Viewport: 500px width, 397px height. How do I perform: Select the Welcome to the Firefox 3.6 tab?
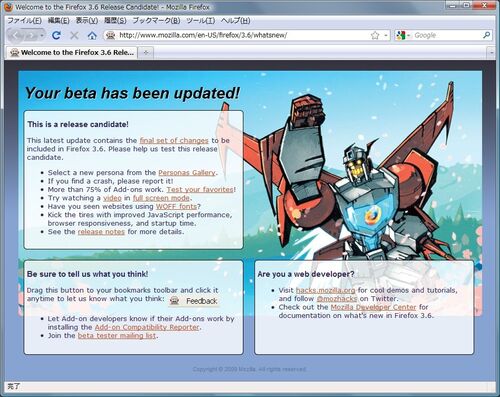(72, 52)
